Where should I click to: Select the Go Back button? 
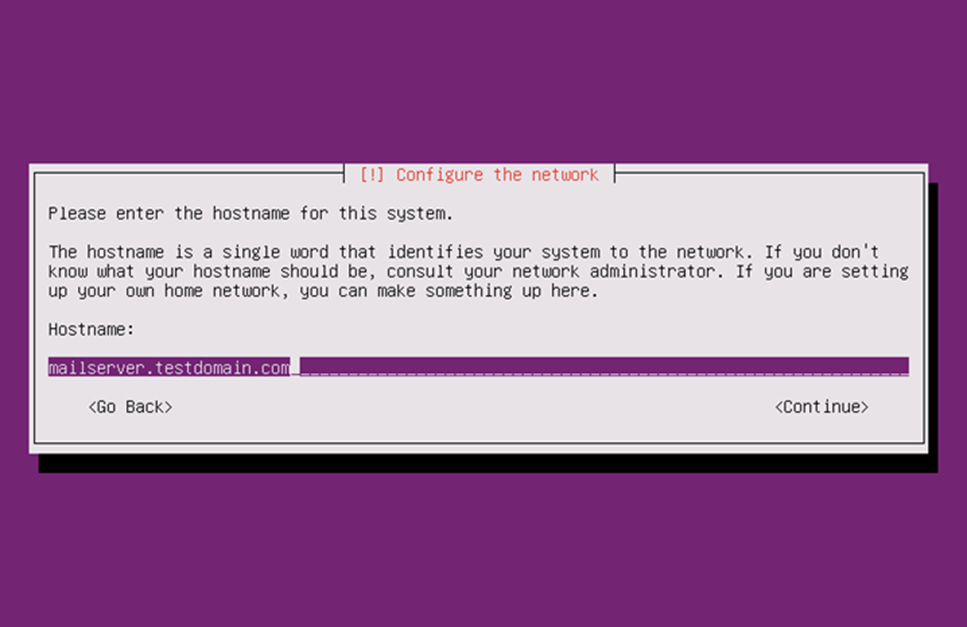pyautogui.click(x=130, y=407)
